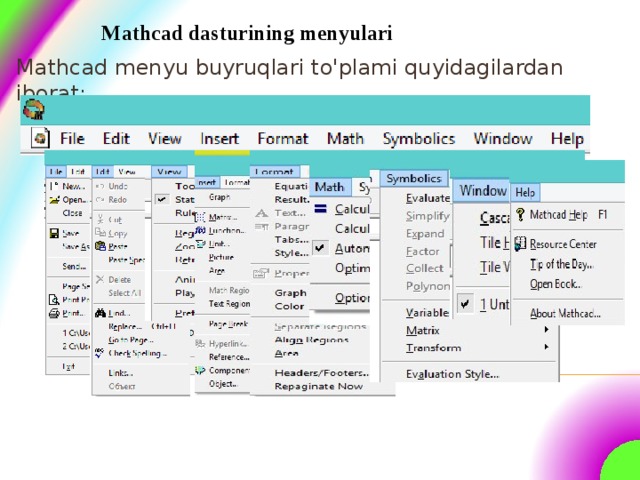640x480 pixels.
Task: Click the Open folder icon in the File menu
Action: coord(54,200)
